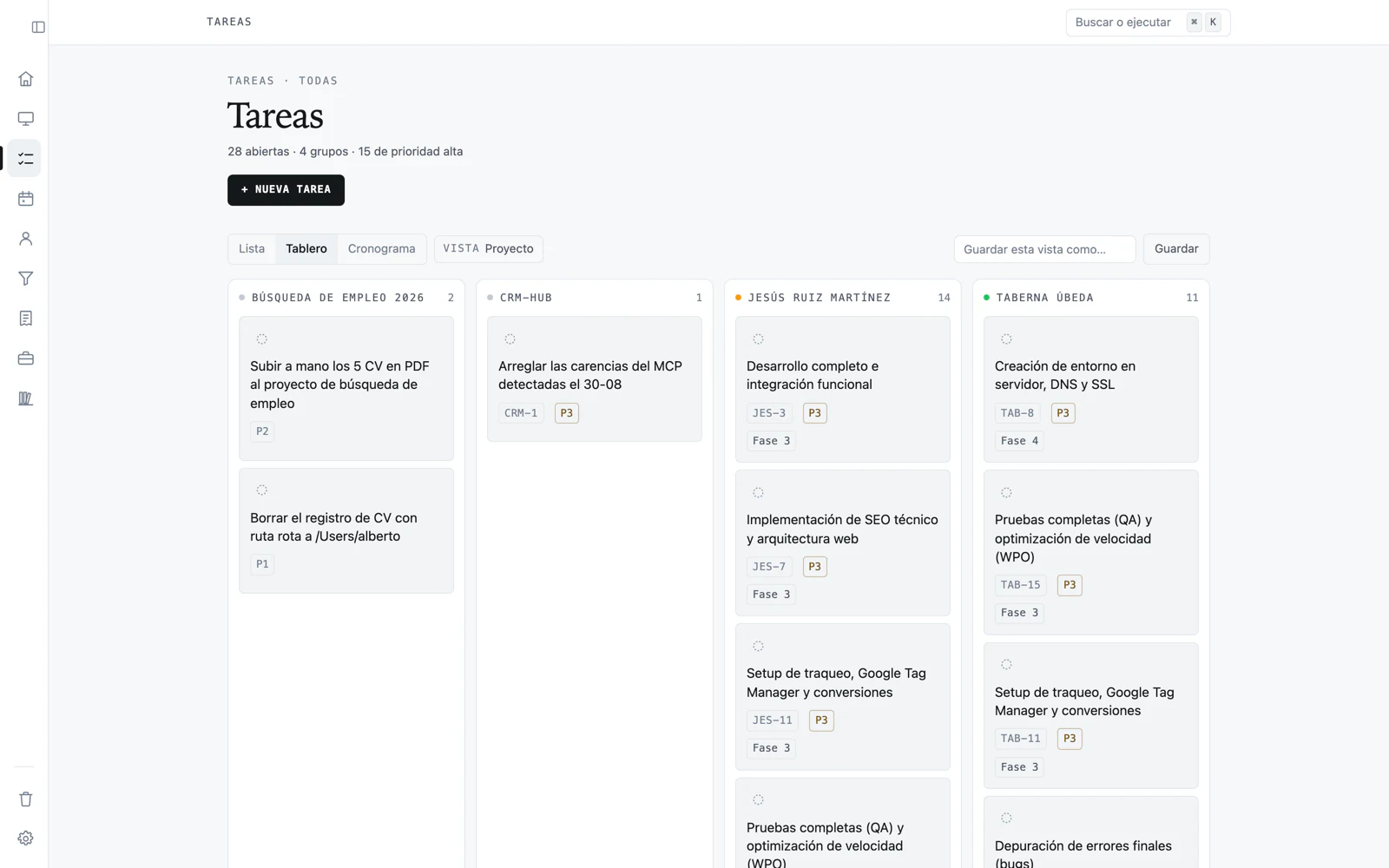Open the settings gear in sidebar
The height and width of the screenshot is (868, 1389).
pos(26,838)
